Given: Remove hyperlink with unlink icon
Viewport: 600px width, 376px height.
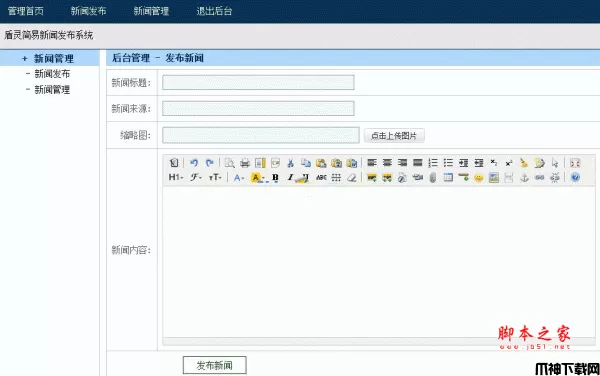Looking at the screenshot, I should click(555, 177).
